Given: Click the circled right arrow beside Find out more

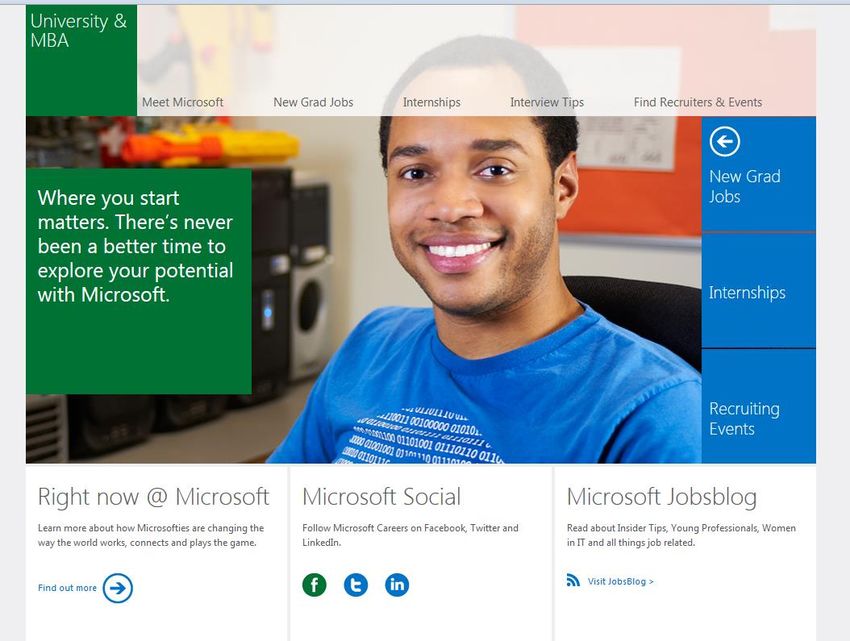Looking at the screenshot, I should tap(118, 588).
